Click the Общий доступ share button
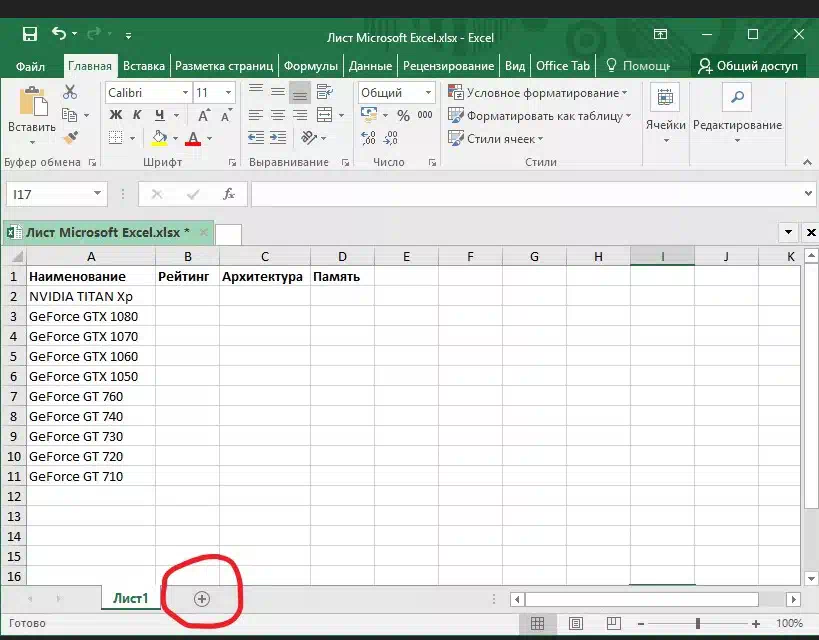This screenshot has width=819, height=640. click(748, 66)
